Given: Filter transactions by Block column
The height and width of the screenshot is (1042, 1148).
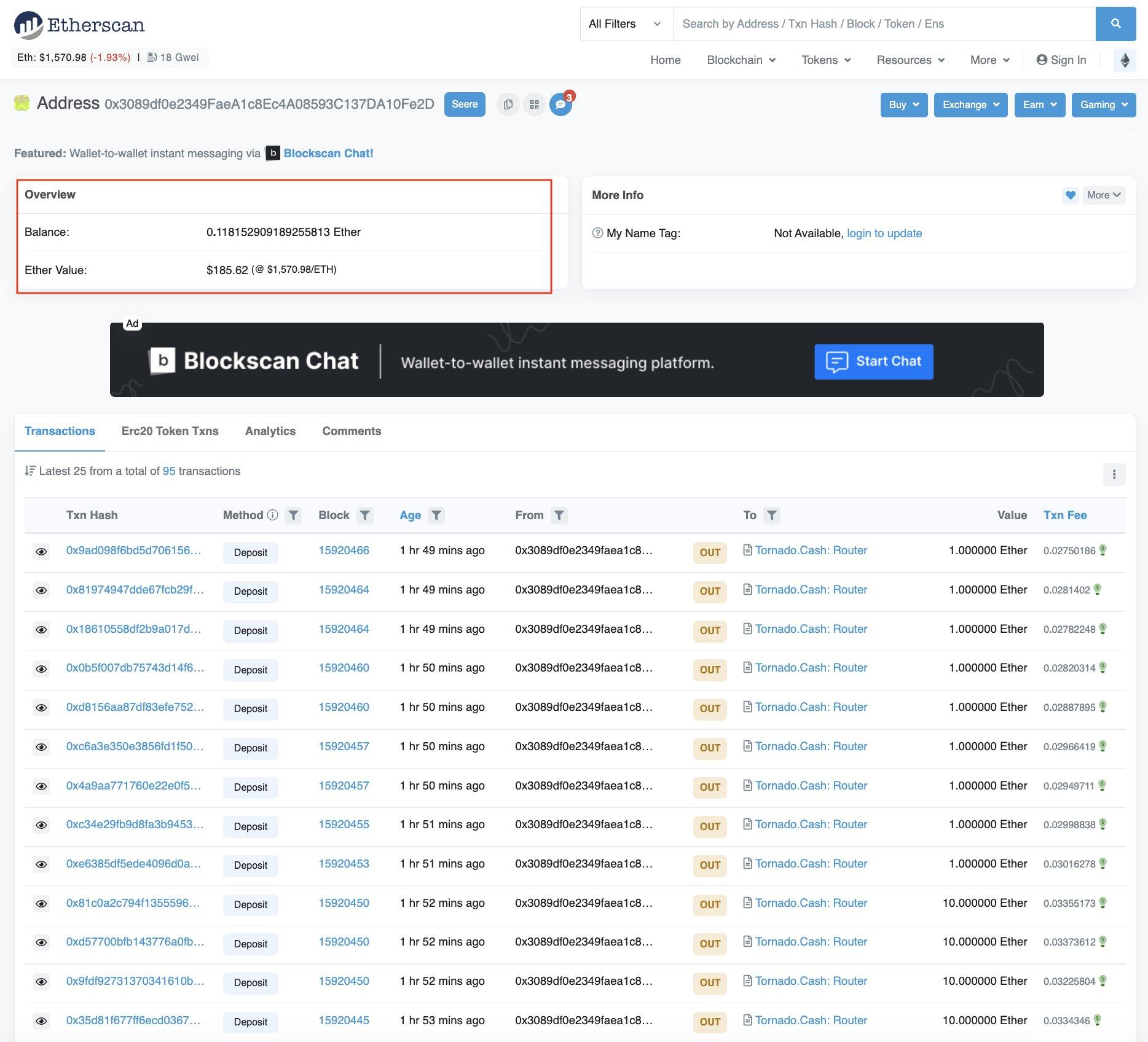Looking at the screenshot, I should pos(365,515).
